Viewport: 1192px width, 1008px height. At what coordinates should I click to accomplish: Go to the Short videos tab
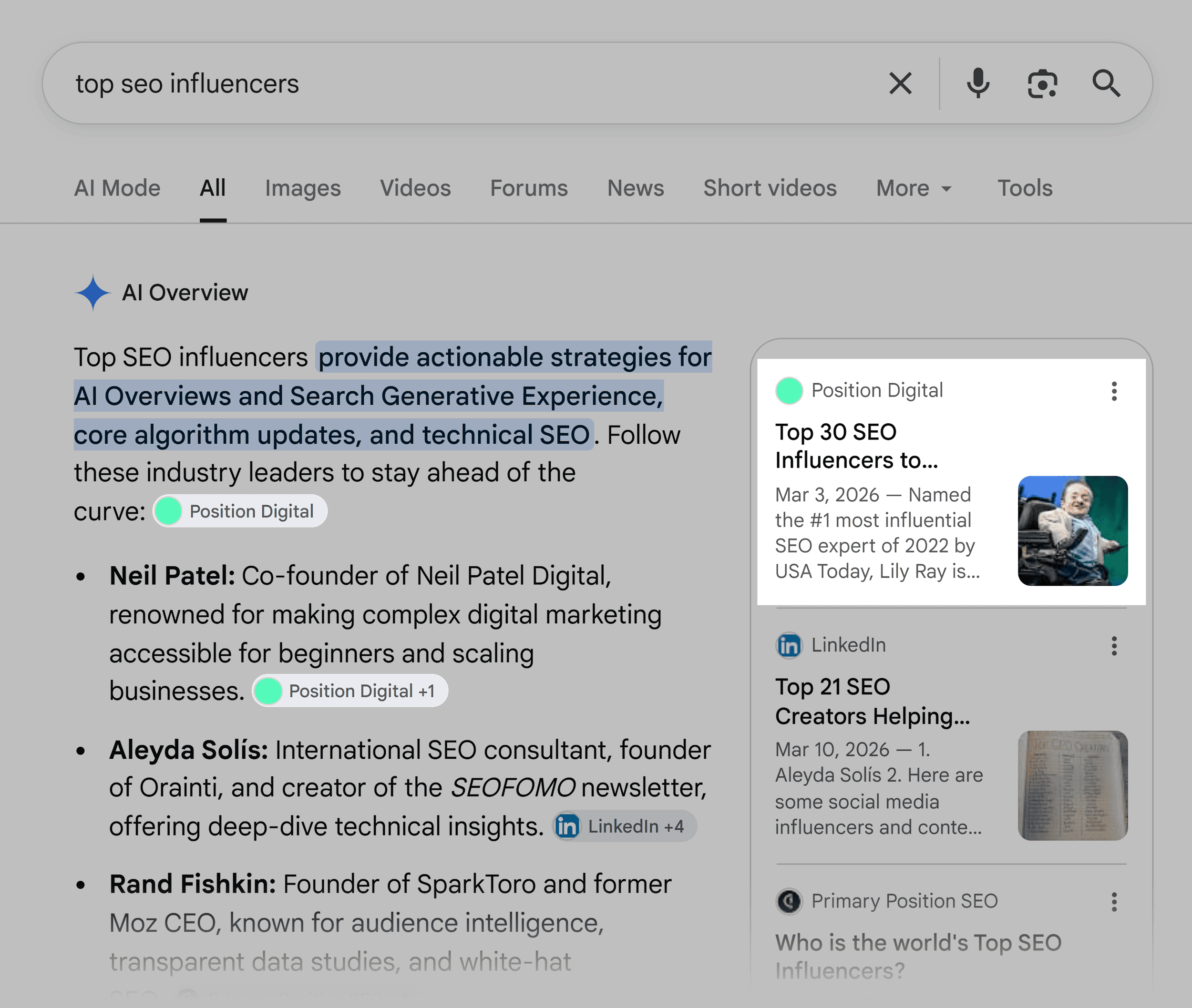[x=770, y=188]
